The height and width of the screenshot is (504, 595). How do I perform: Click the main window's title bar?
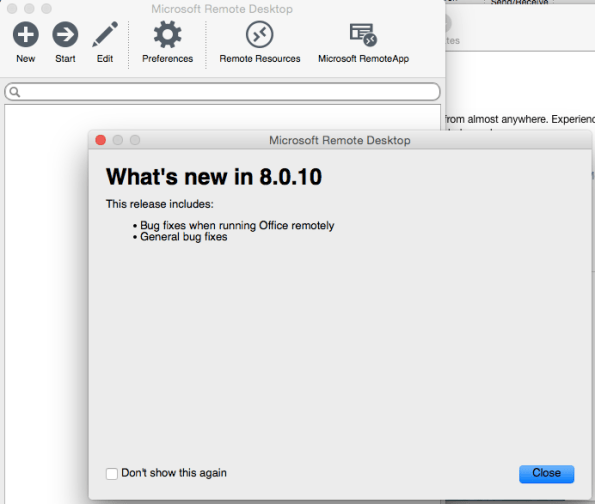pos(222,9)
